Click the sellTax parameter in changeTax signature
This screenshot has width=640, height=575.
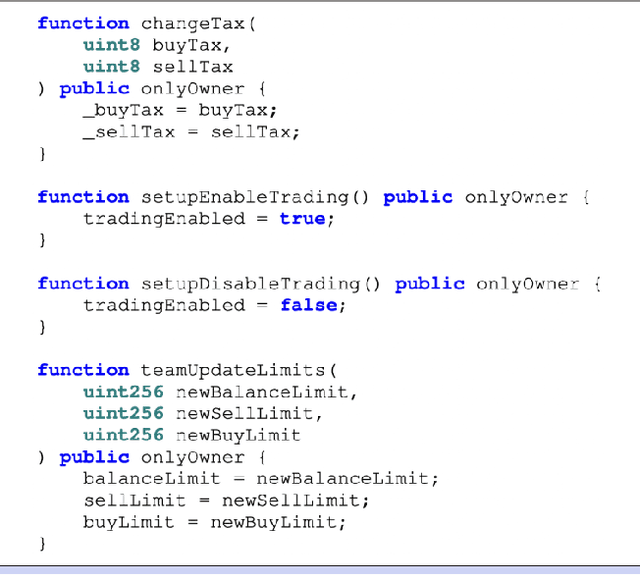coord(192,67)
